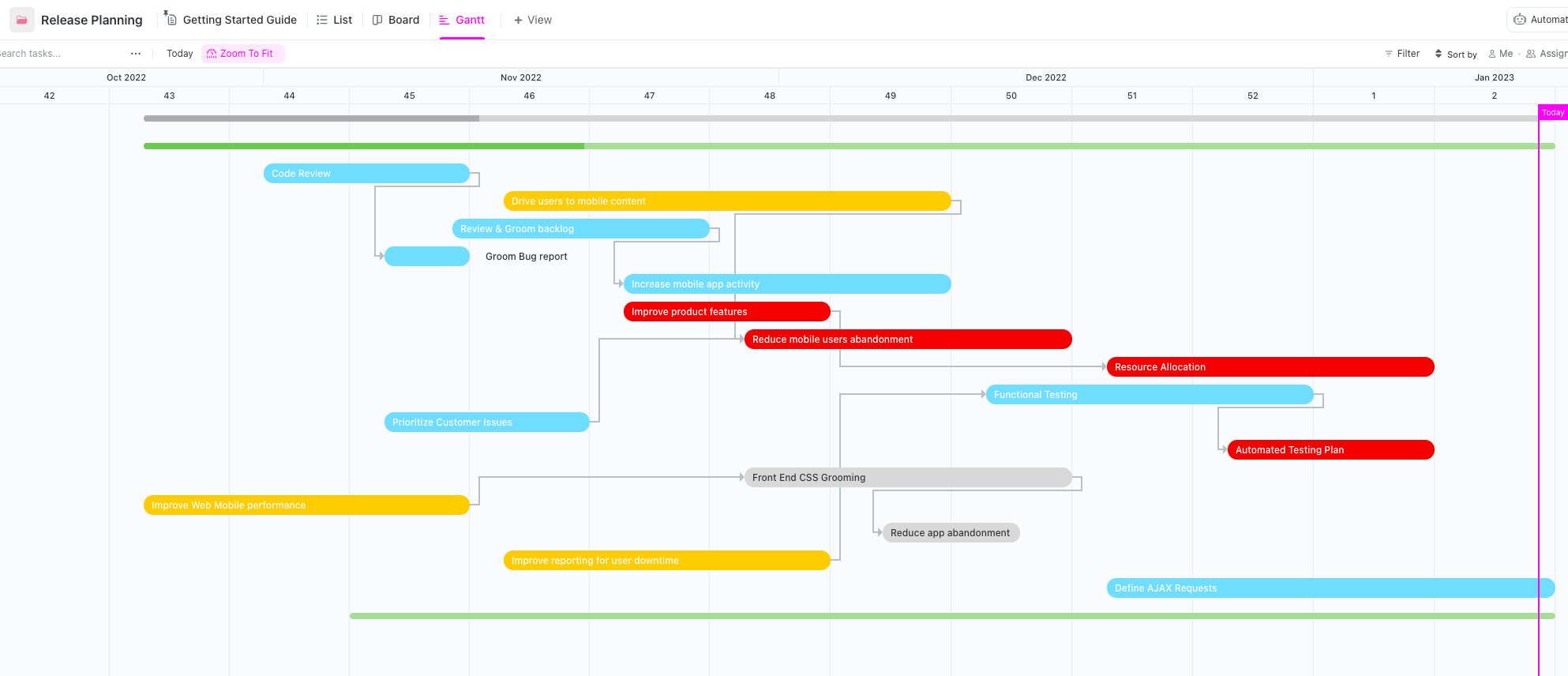This screenshot has width=1568, height=676.
Task: Open the Sort by dropdown
Action: [1455, 54]
